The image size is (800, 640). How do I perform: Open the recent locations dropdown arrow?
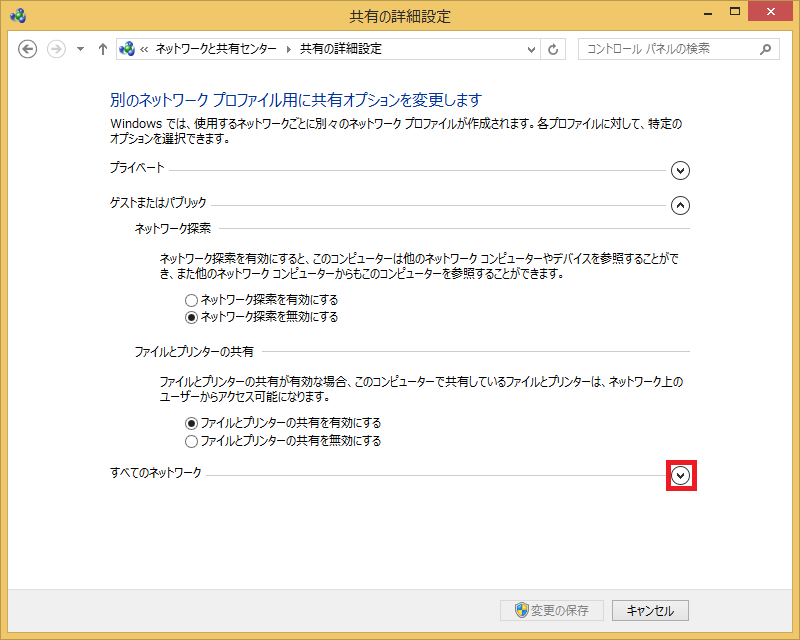pyautogui.click(x=80, y=49)
